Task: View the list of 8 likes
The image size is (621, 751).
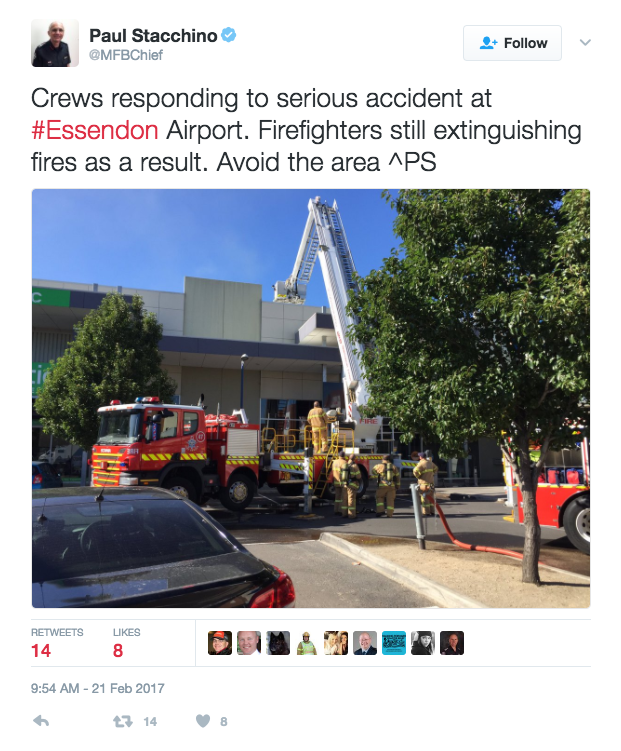Action: point(126,643)
